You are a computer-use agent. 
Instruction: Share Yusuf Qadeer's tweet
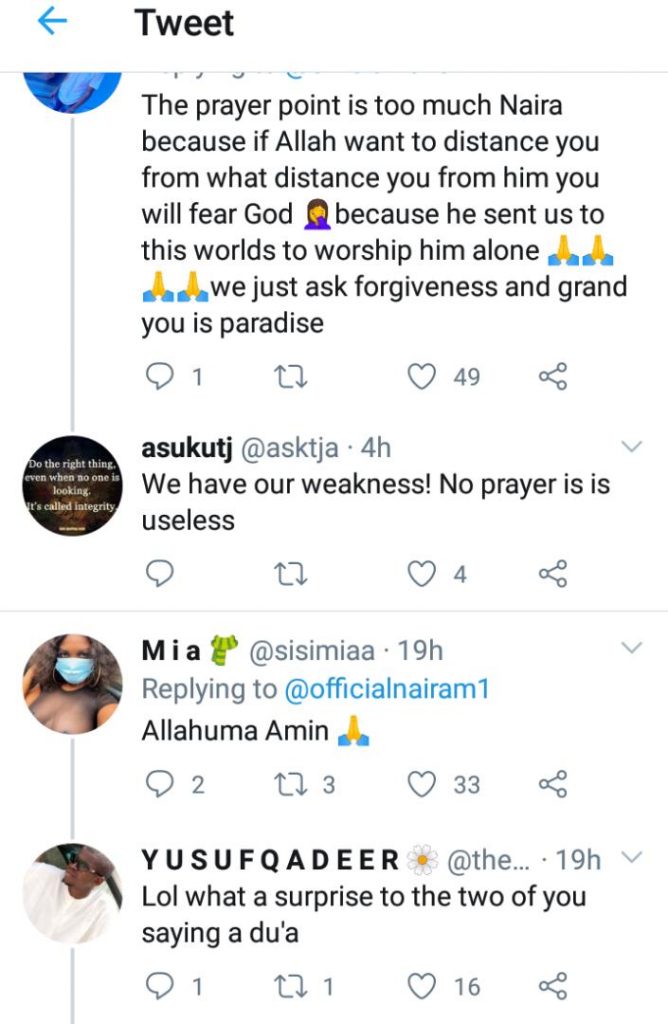coord(552,987)
